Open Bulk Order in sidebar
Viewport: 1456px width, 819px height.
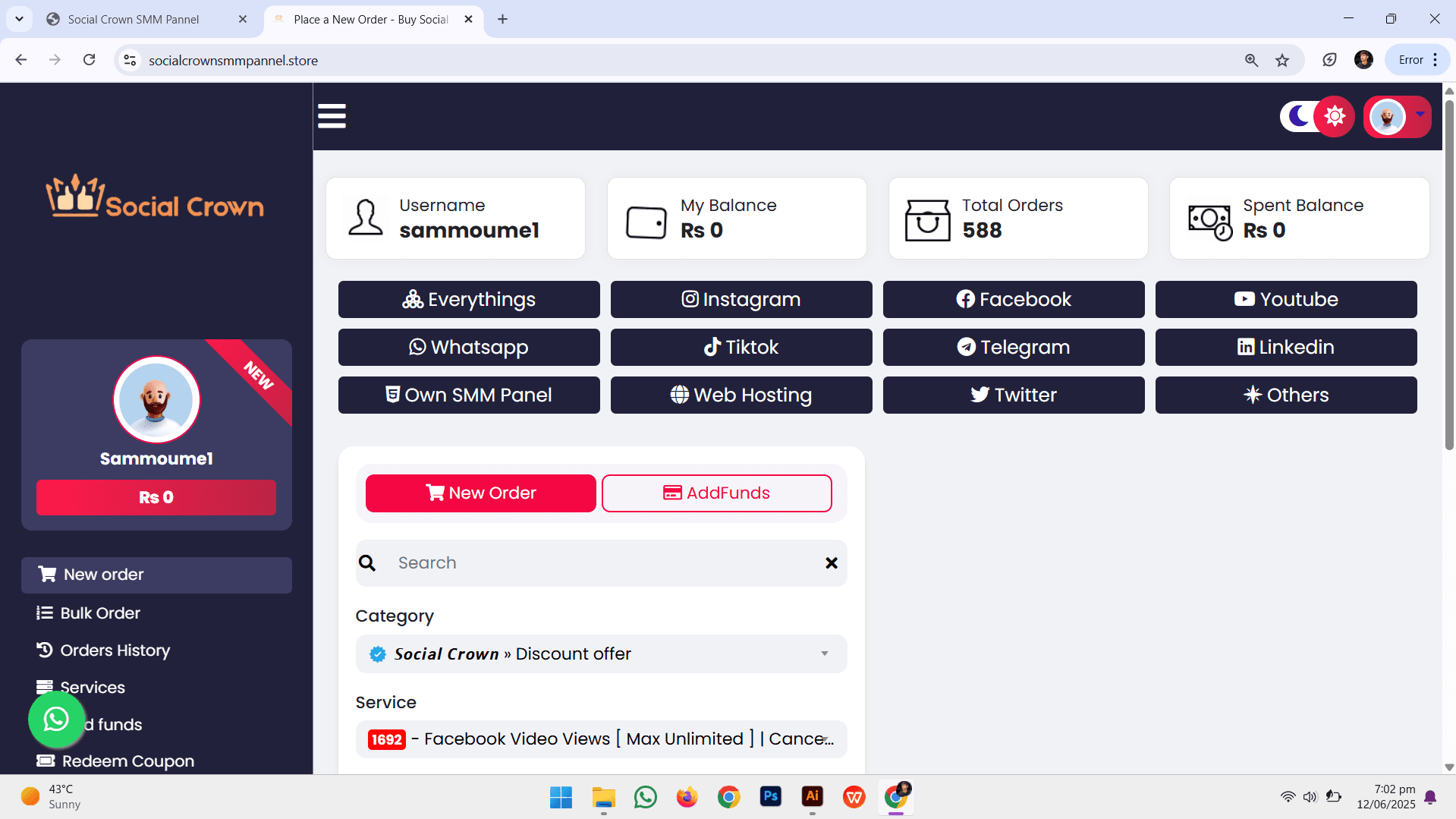point(89,613)
